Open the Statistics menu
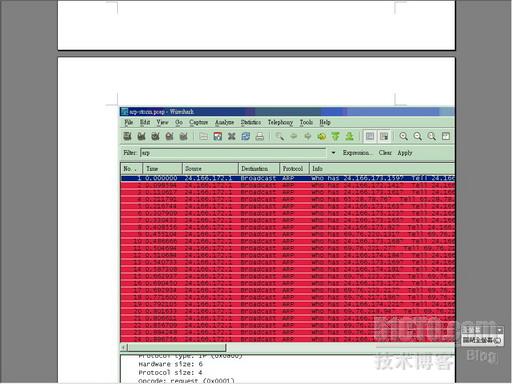The width and height of the screenshot is (512, 384). point(251,122)
